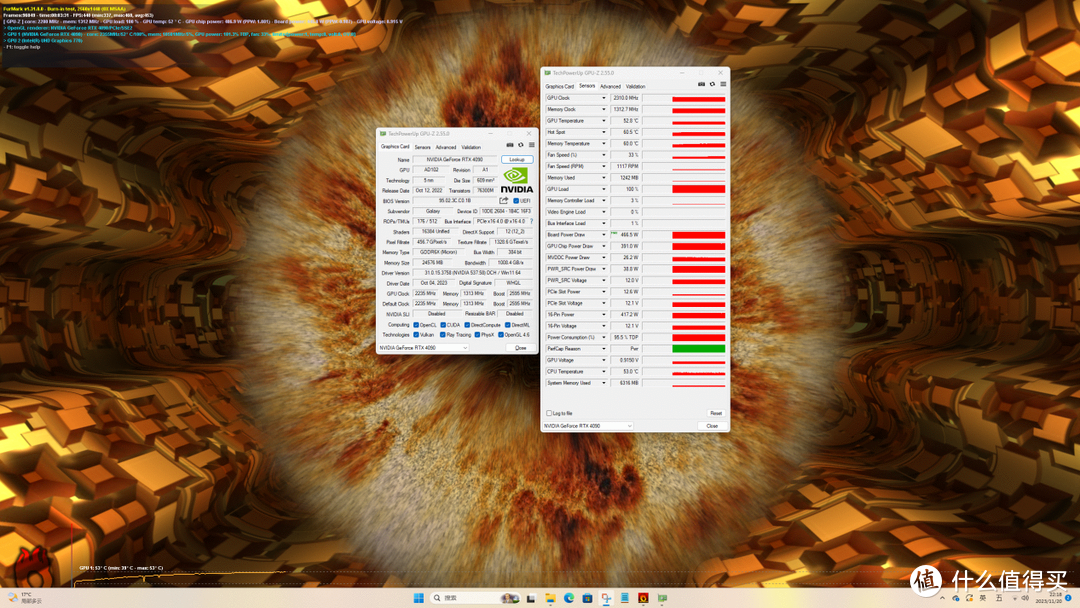The image size is (1080, 608).
Task: Open the PerfCap Reason sensor dropdown
Action: (x=604, y=349)
